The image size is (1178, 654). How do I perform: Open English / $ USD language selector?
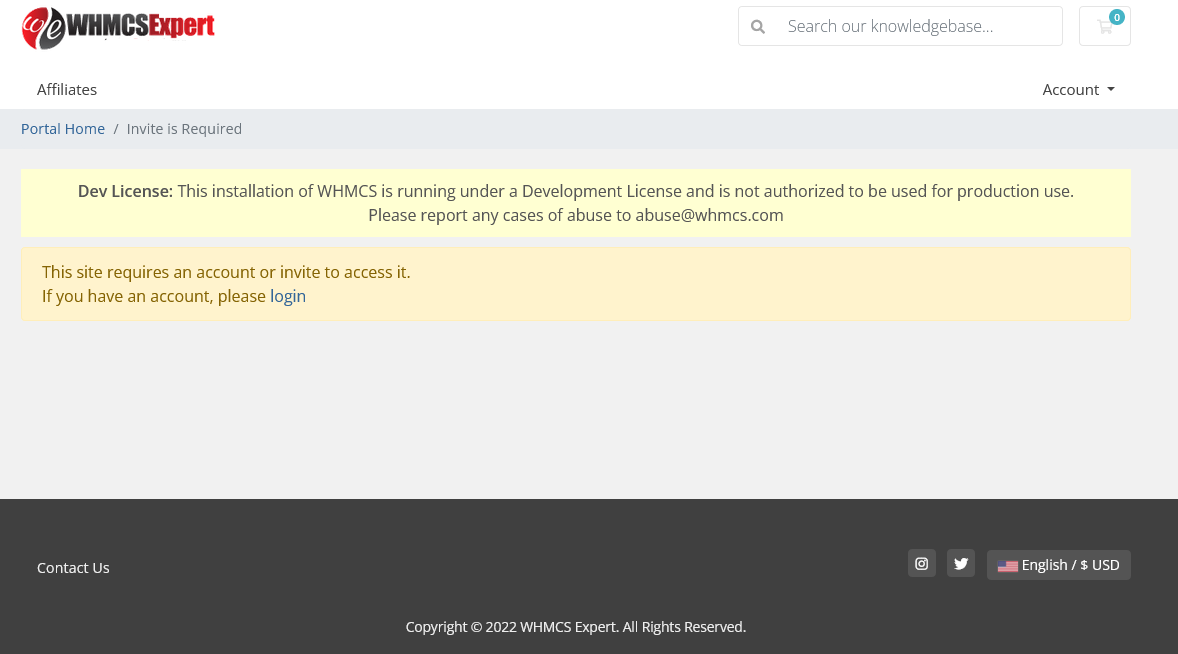point(1059,565)
